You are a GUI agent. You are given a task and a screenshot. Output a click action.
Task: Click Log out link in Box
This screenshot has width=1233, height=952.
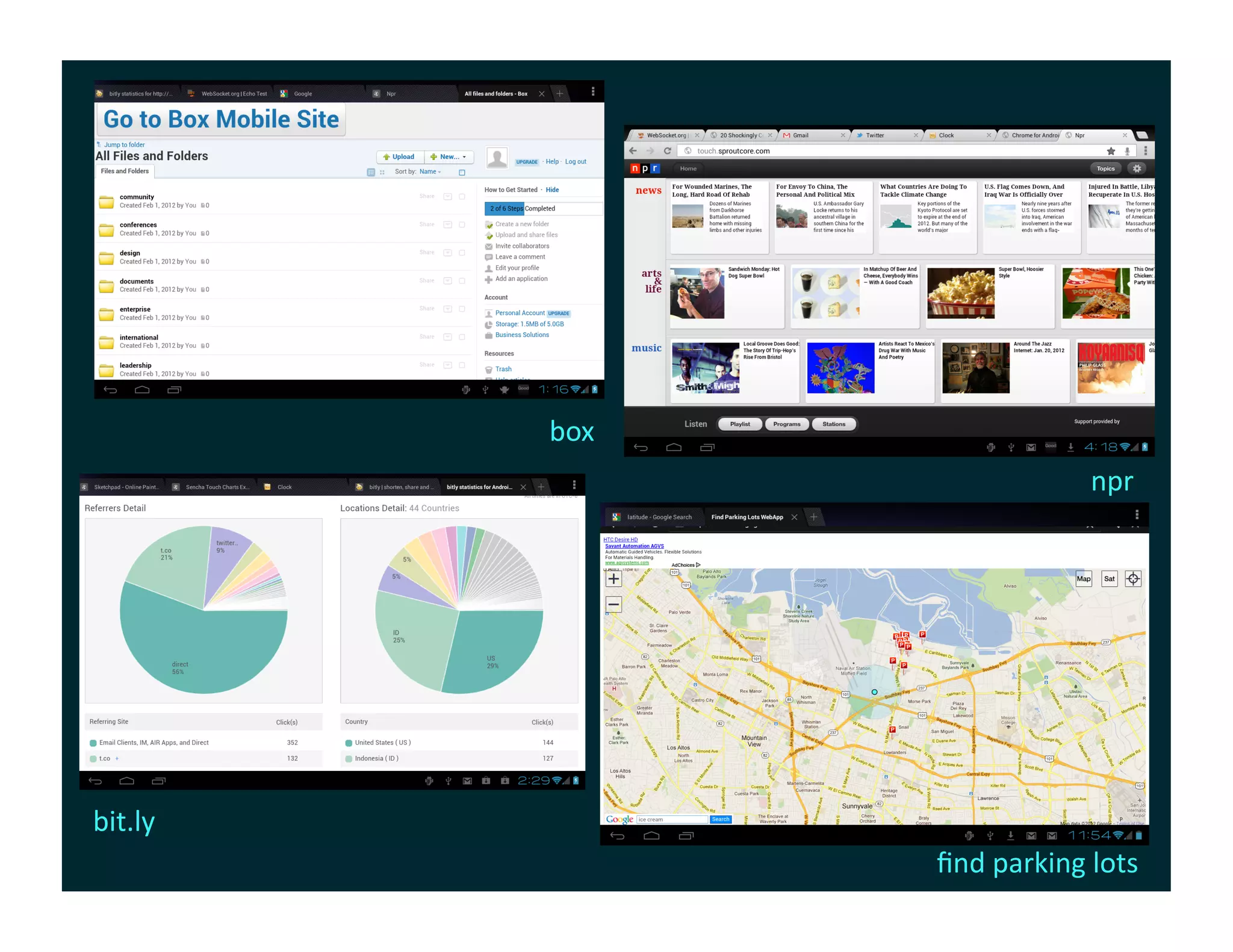coord(576,162)
